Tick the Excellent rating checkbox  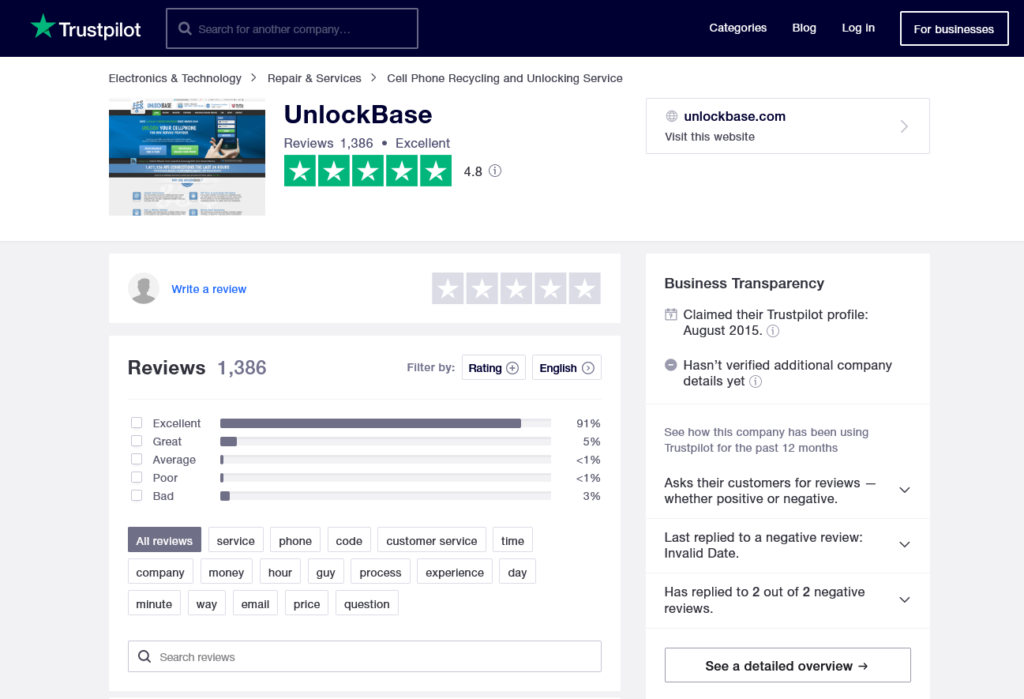(x=136, y=423)
